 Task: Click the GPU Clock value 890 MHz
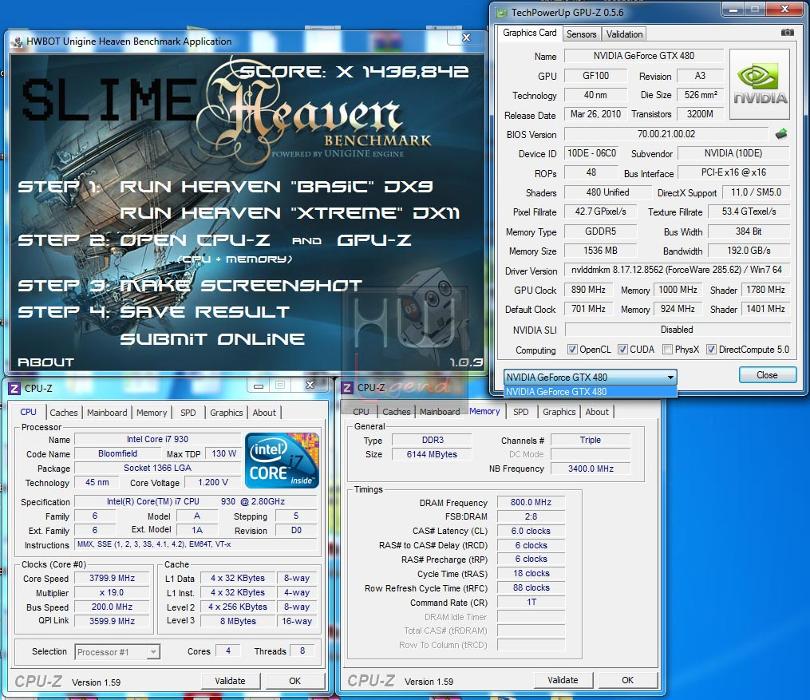click(588, 290)
